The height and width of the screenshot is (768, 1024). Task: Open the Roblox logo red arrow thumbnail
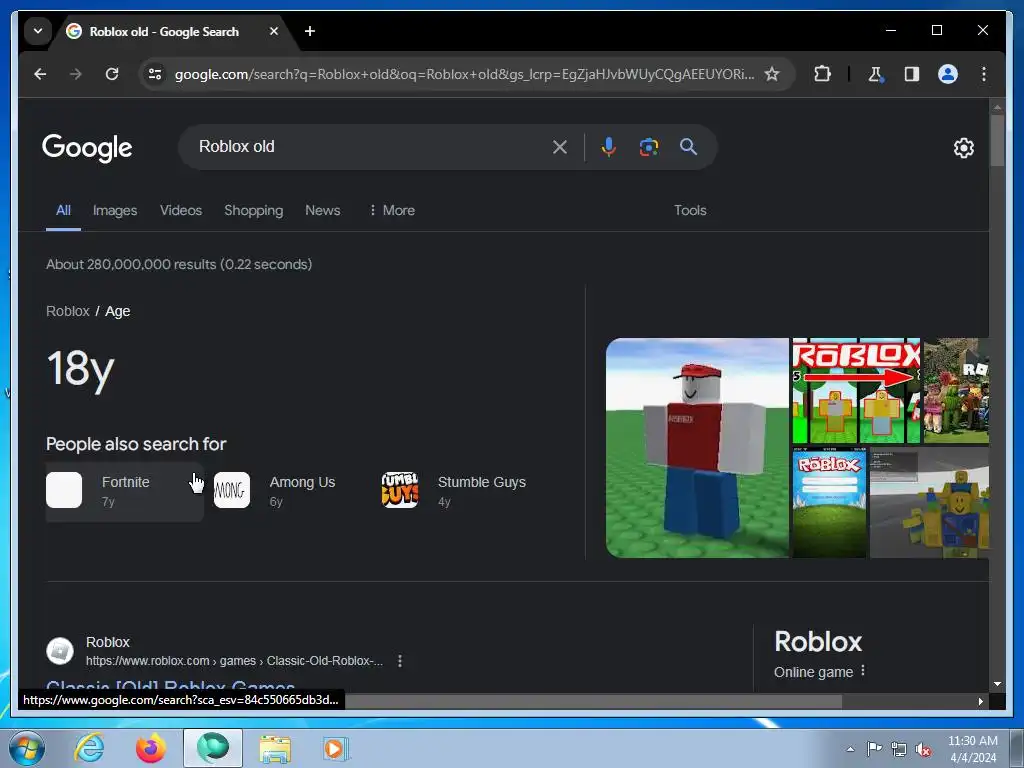point(856,391)
